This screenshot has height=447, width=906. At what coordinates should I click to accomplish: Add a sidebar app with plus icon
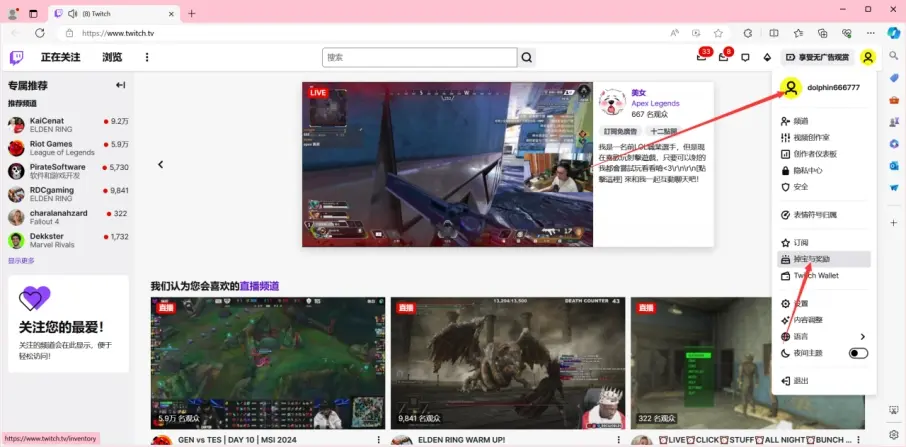[x=894, y=223]
